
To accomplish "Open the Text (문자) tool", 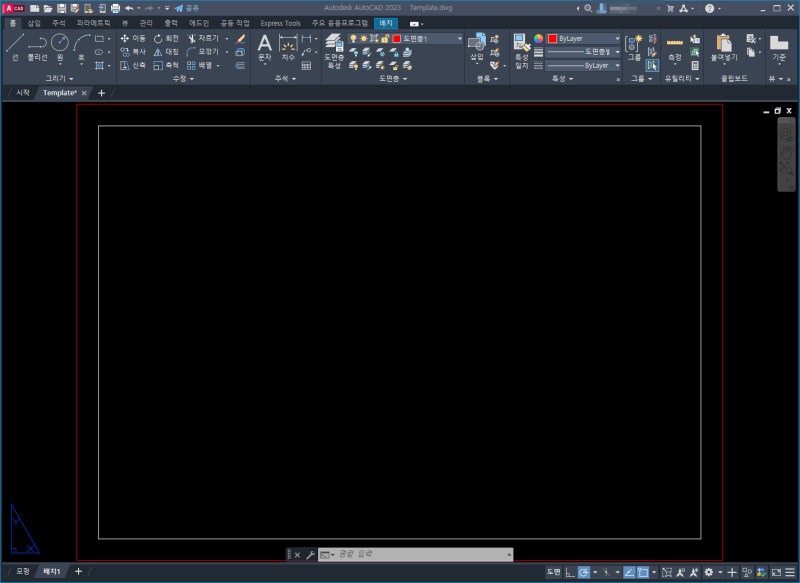I will (x=264, y=42).
